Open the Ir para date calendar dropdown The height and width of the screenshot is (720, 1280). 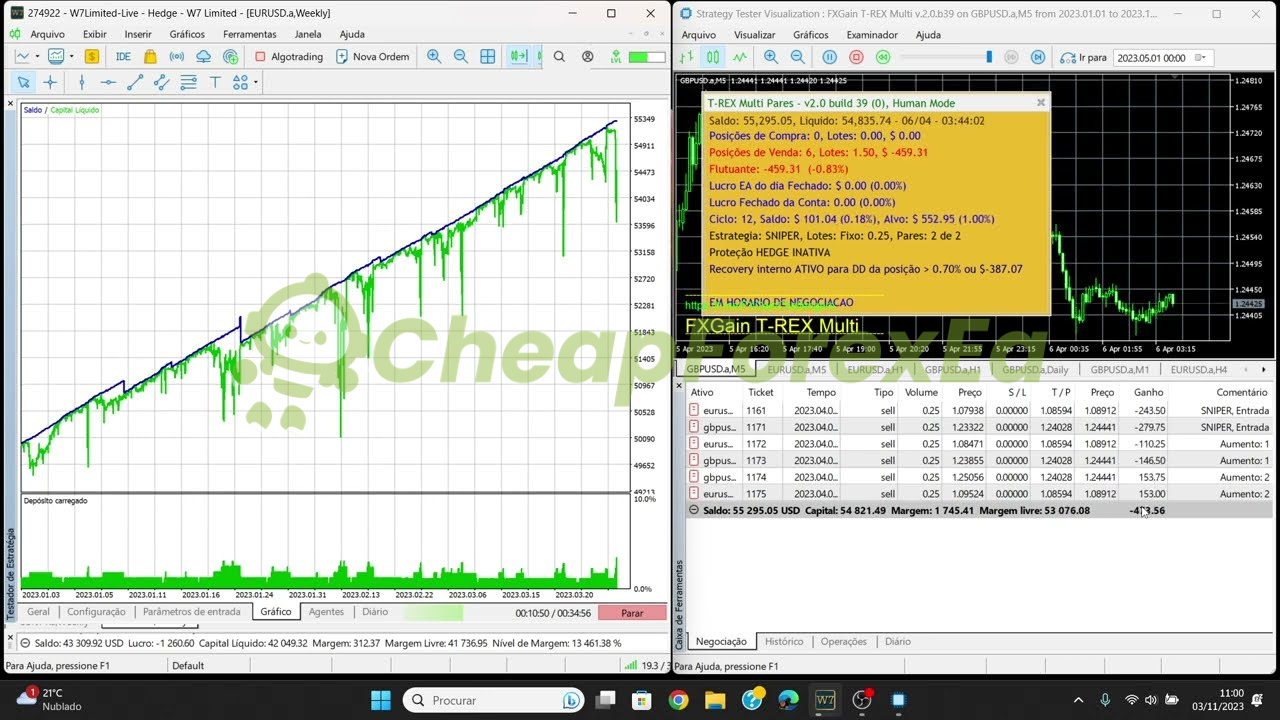tap(1202, 58)
